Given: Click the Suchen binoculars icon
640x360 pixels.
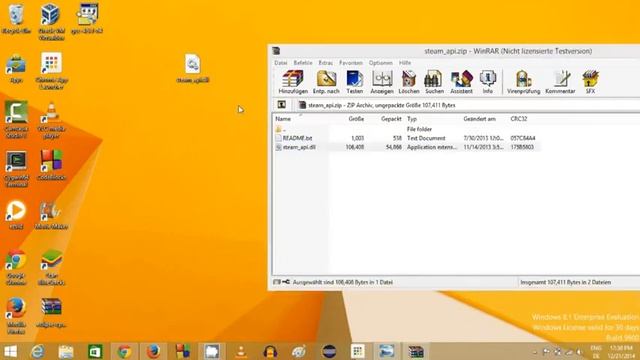Looking at the screenshot, I should (434, 82).
